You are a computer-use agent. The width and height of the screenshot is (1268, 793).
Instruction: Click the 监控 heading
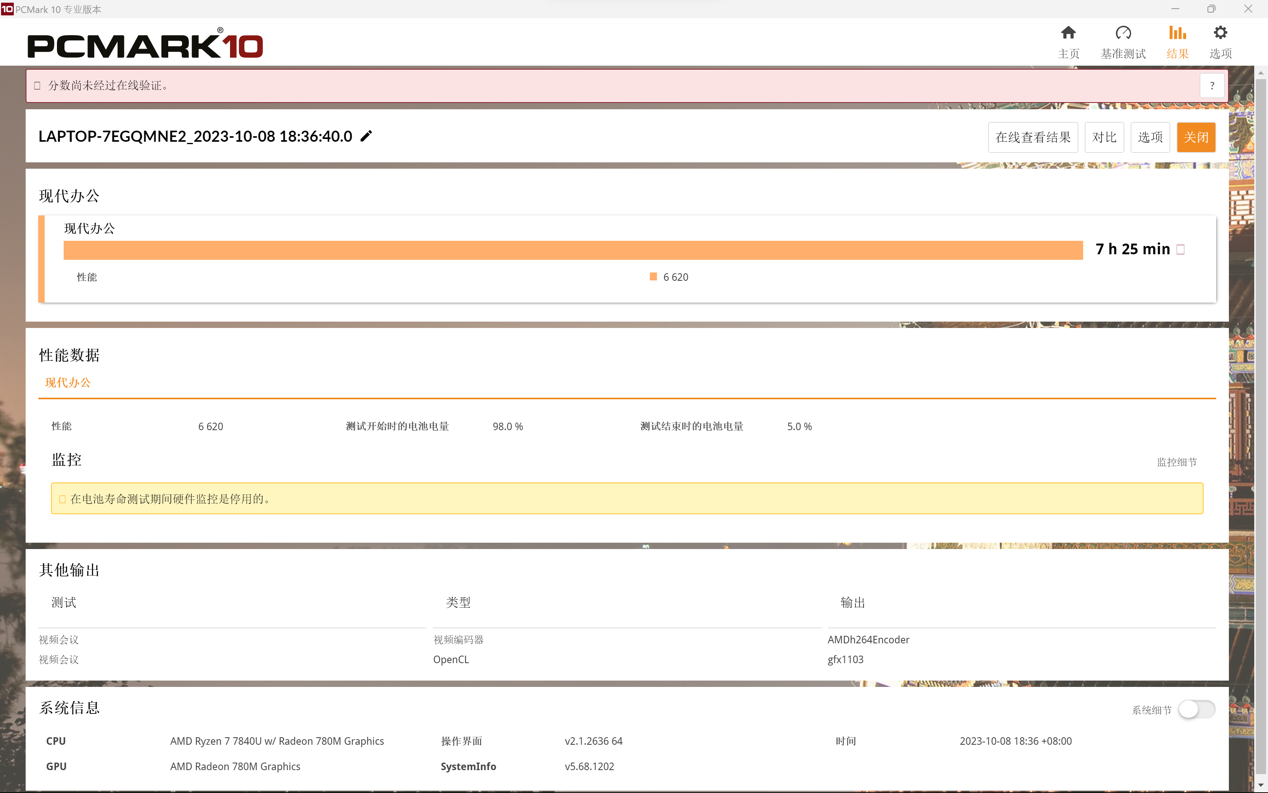66,460
